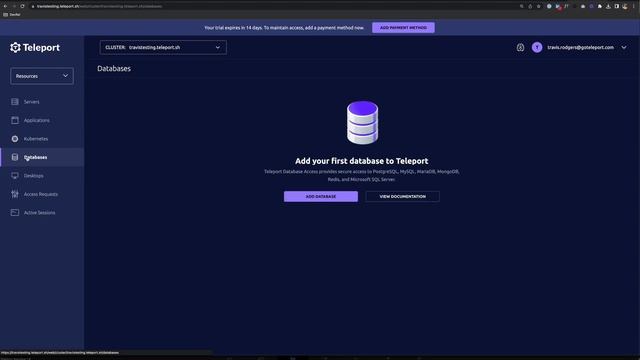Open the browser three-dot menu
Viewport: 640px width, 360px height.
(633, 6)
